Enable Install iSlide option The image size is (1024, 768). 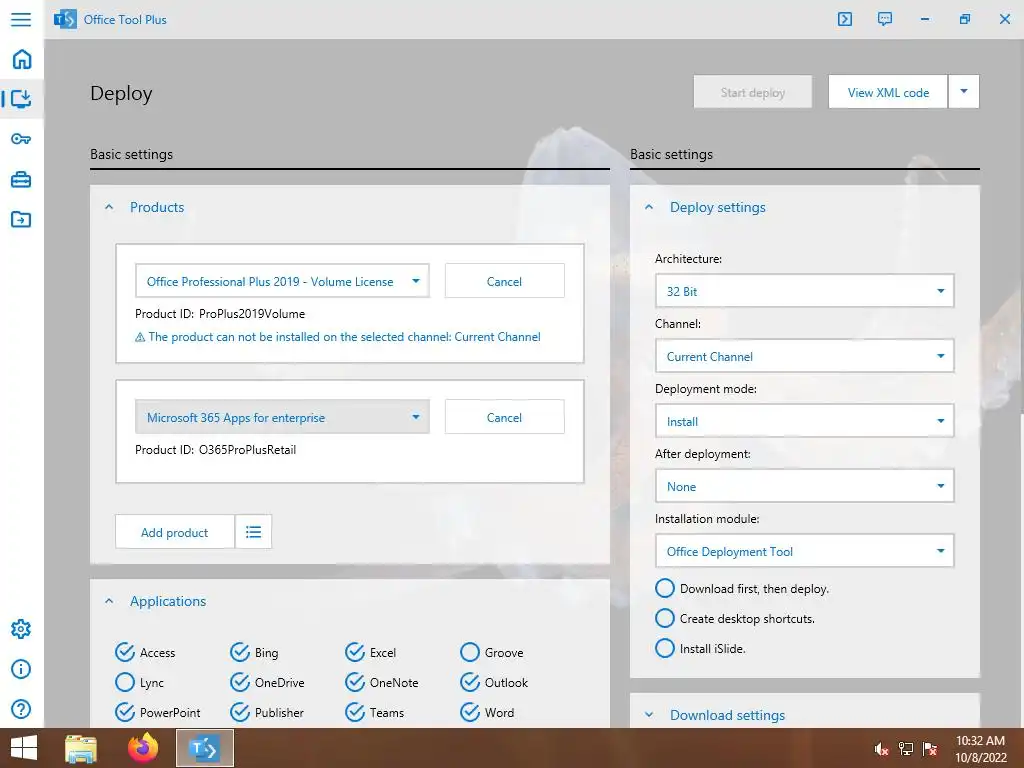click(x=665, y=648)
